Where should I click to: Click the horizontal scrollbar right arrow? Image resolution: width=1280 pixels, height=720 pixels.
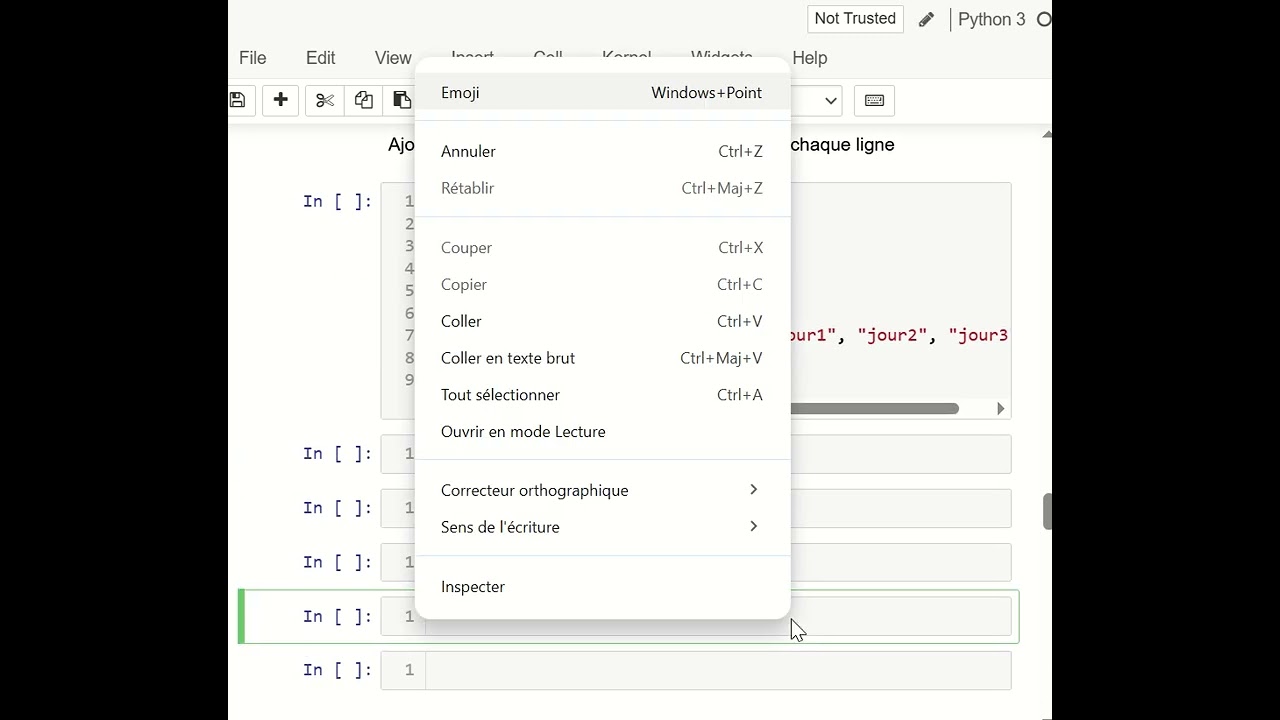1000,408
